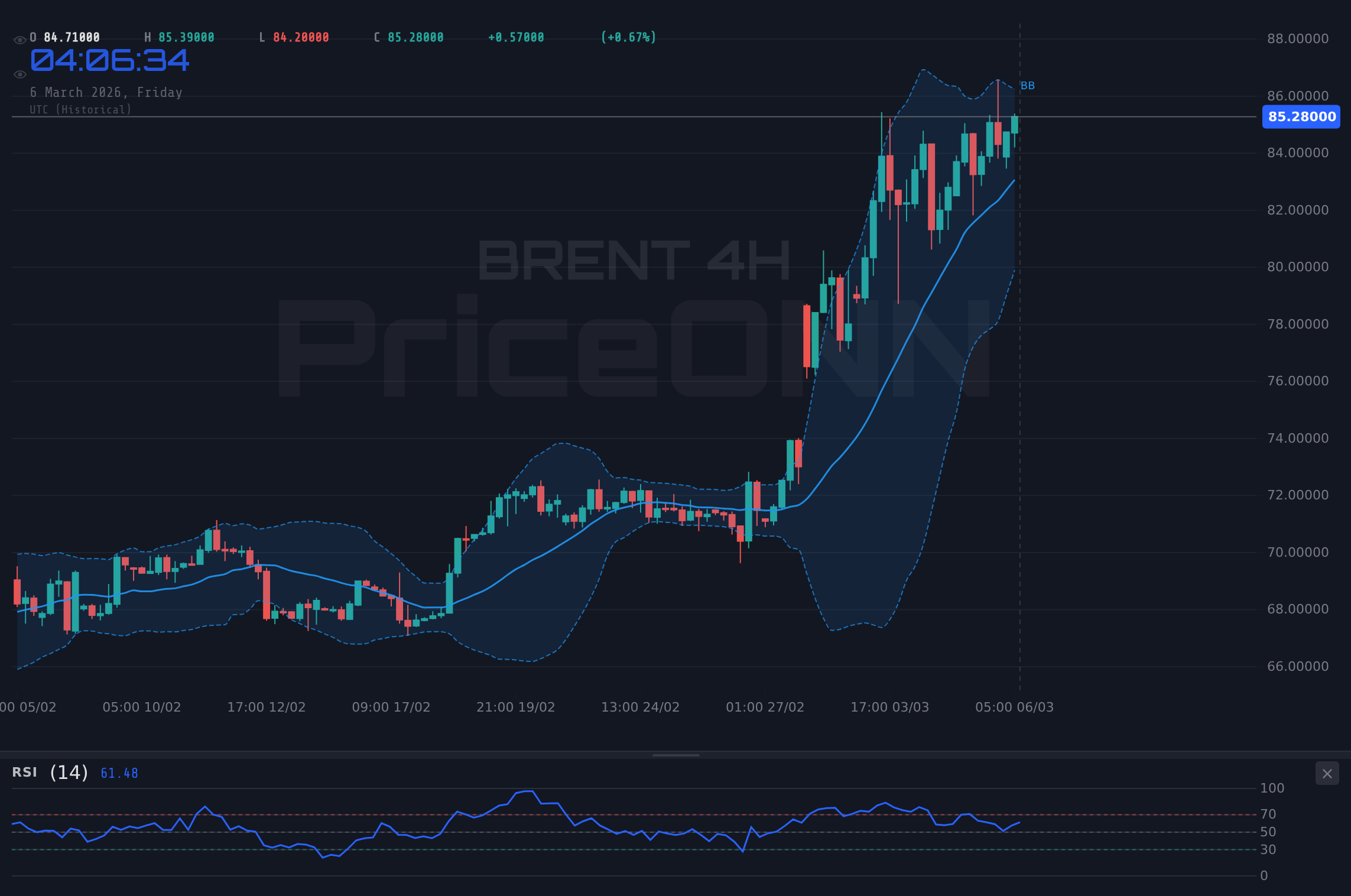Toggle the OHLC legend eye icon
Viewport: 1351px width, 896px height.
point(20,40)
